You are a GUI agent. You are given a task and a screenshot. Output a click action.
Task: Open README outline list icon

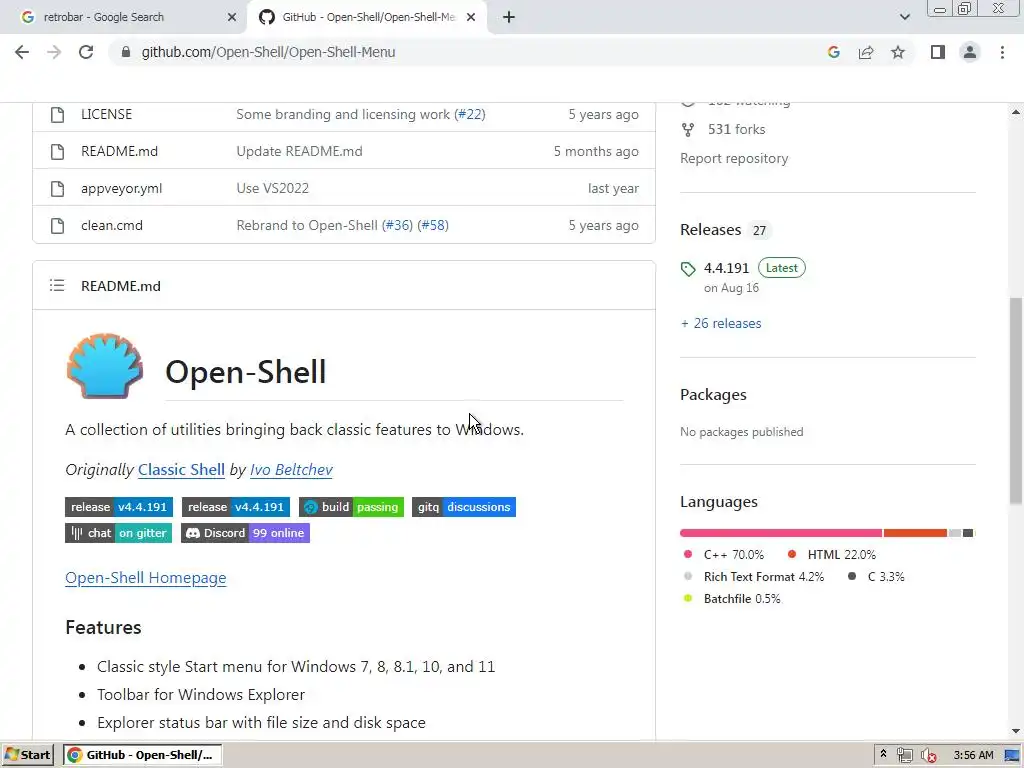coord(57,285)
